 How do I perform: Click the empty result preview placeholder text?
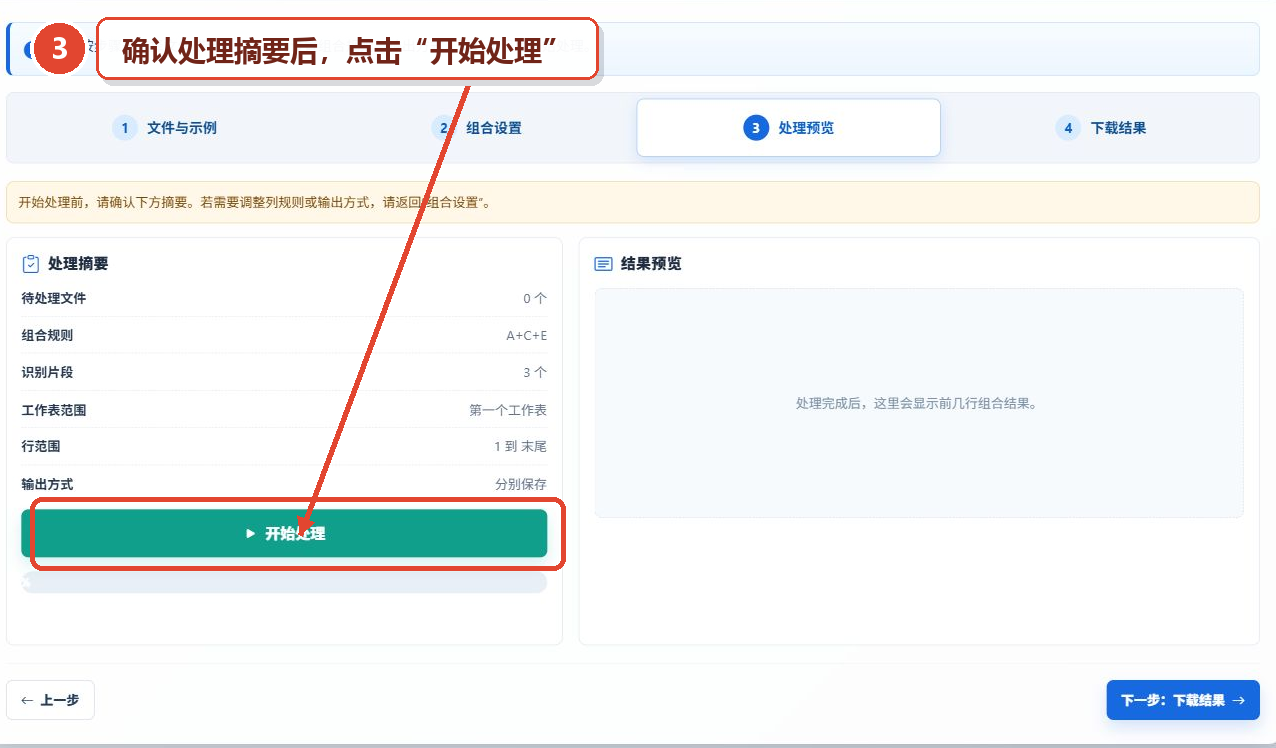pos(918,403)
